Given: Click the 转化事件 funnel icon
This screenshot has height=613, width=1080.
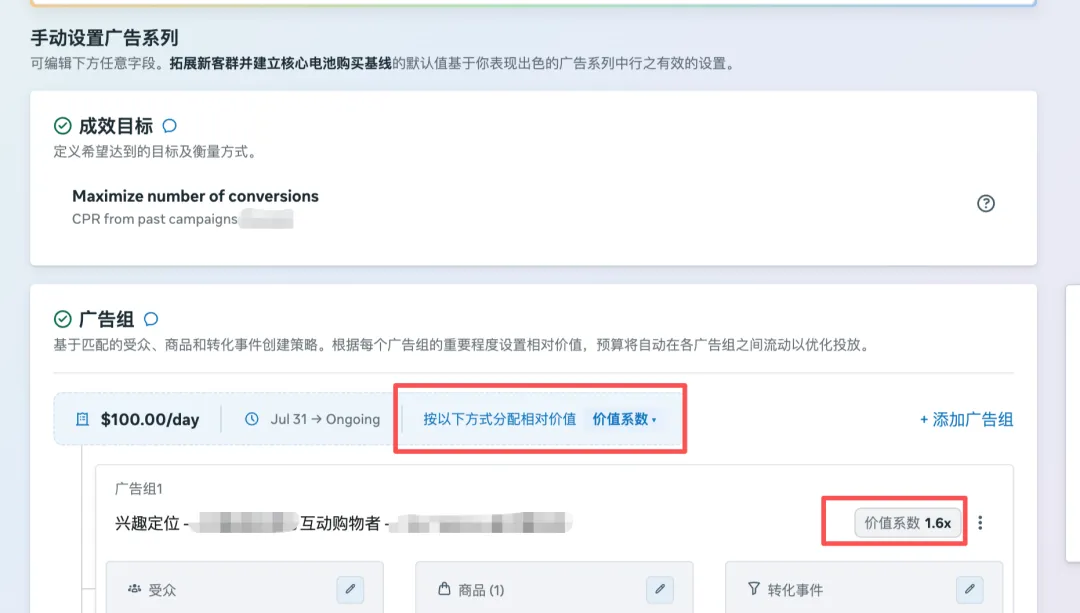Looking at the screenshot, I should tap(754, 589).
